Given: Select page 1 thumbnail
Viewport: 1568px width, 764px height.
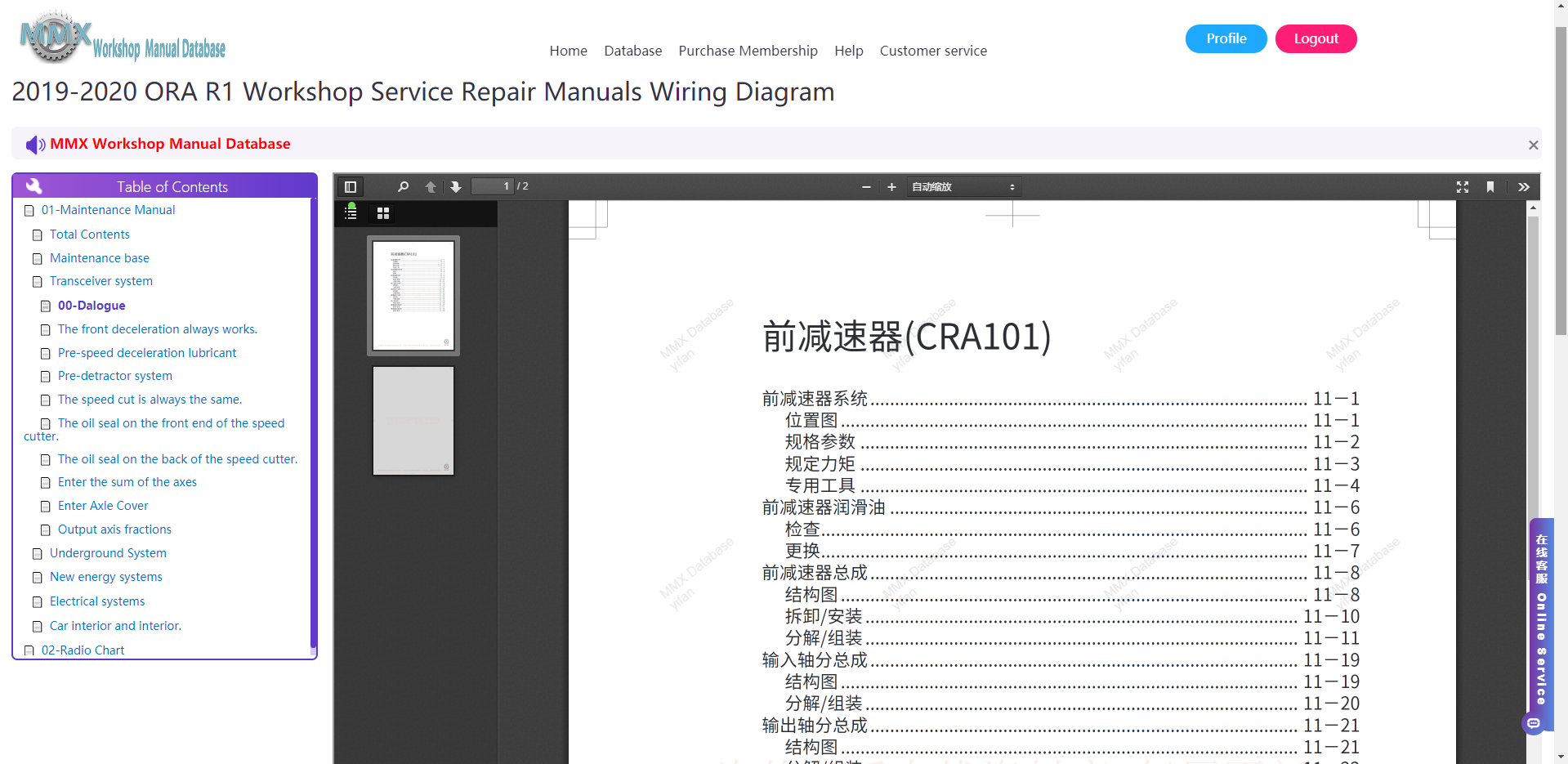Looking at the screenshot, I should point(413,295).
